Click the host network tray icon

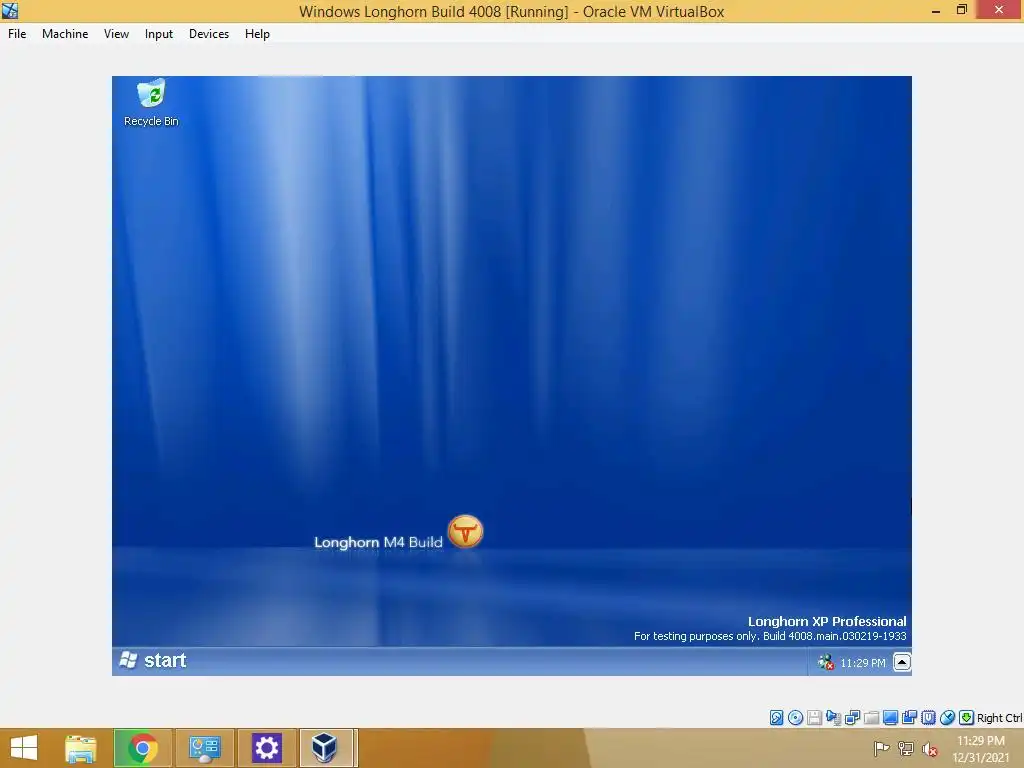906,748
